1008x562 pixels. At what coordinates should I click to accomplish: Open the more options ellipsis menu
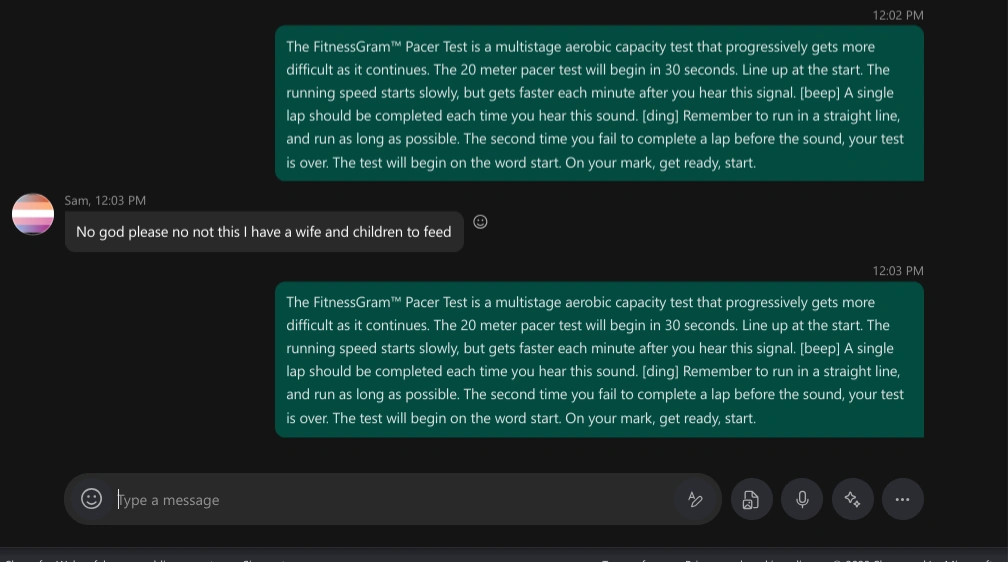coord(902,499)
